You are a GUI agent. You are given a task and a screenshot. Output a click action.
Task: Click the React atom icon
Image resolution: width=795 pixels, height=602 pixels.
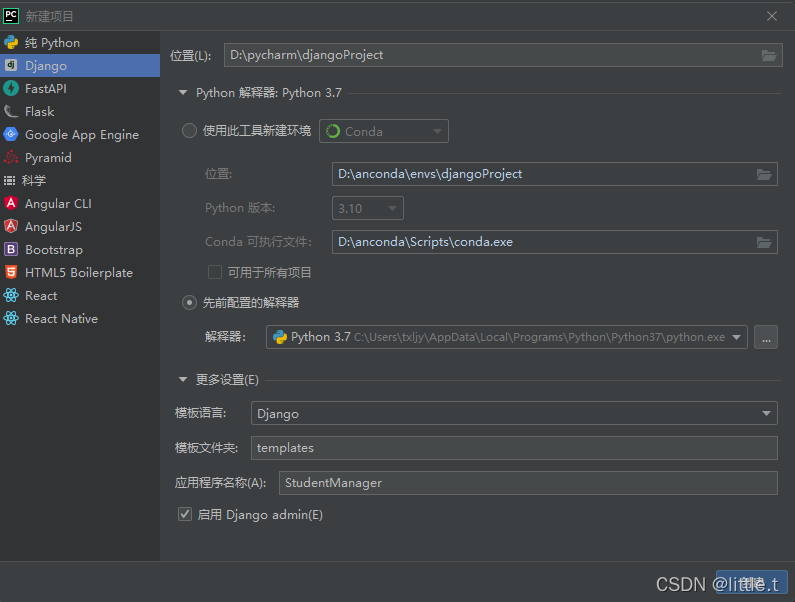tap(11, 296)
